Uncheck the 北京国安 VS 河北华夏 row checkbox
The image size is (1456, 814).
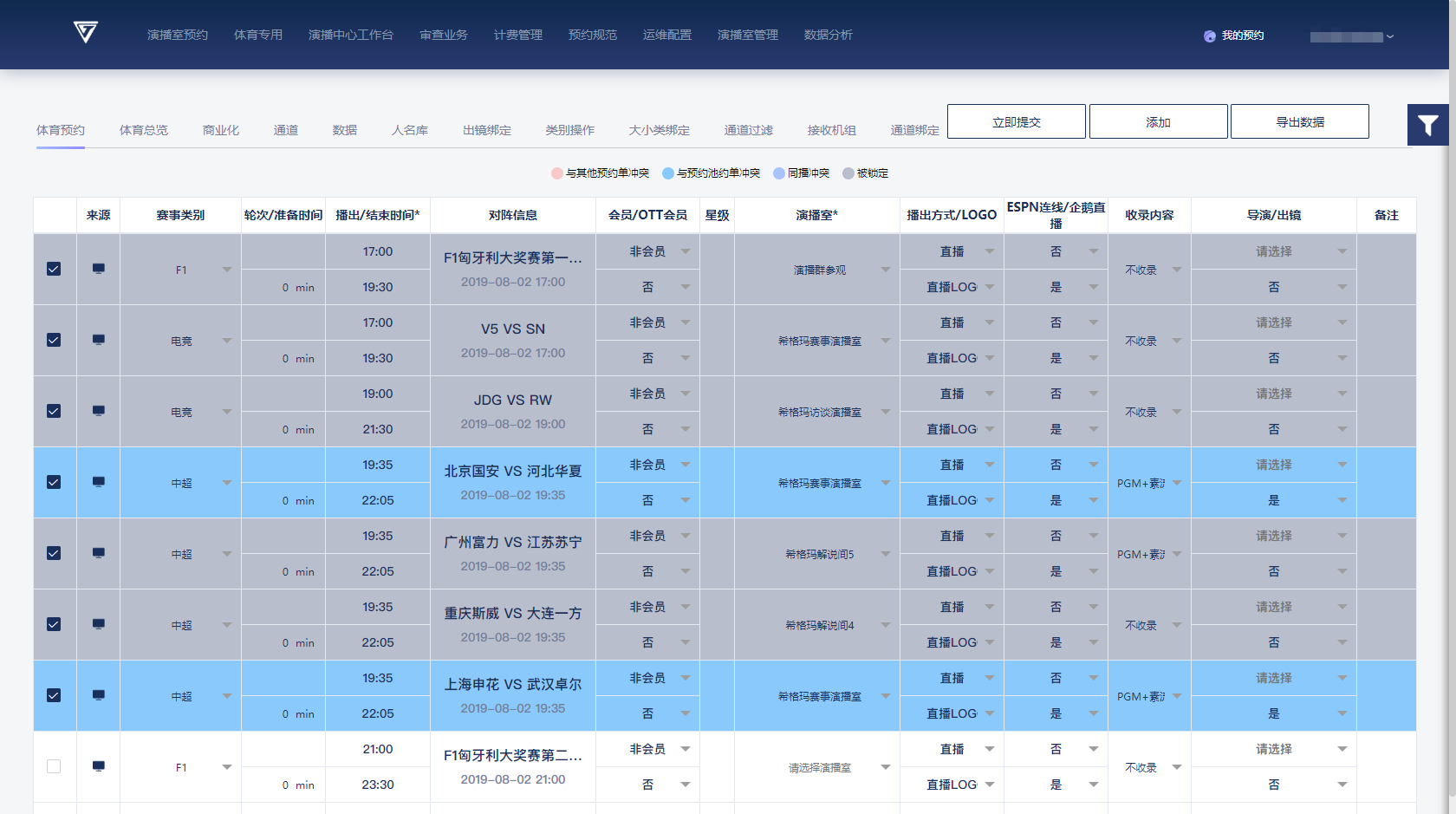click(54, 482)
